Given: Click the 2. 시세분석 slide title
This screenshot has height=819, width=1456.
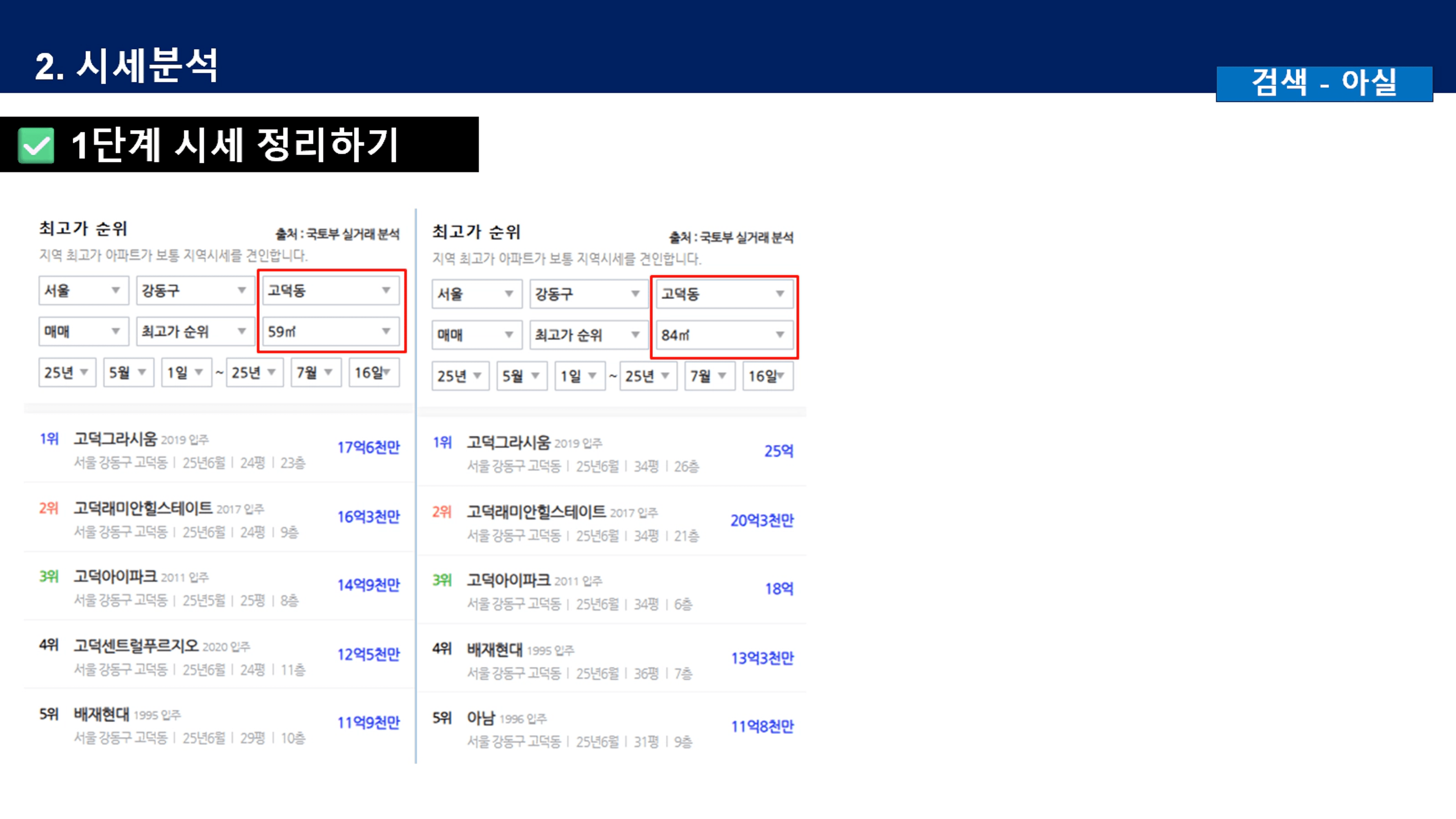Looking at the screenshot, I should click(x=127, y=66).
